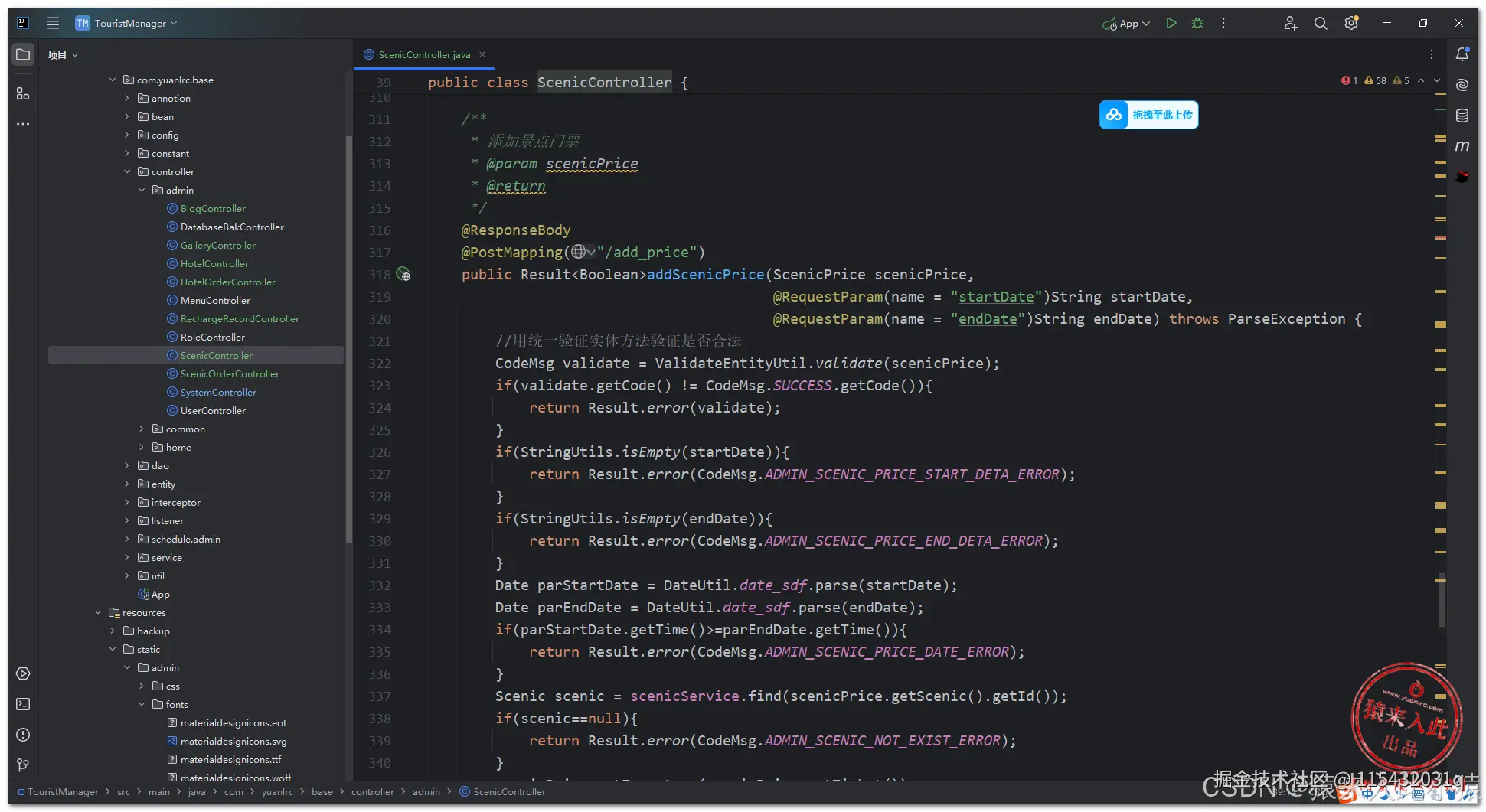Open the Terminal tool window

pos(23,704)
